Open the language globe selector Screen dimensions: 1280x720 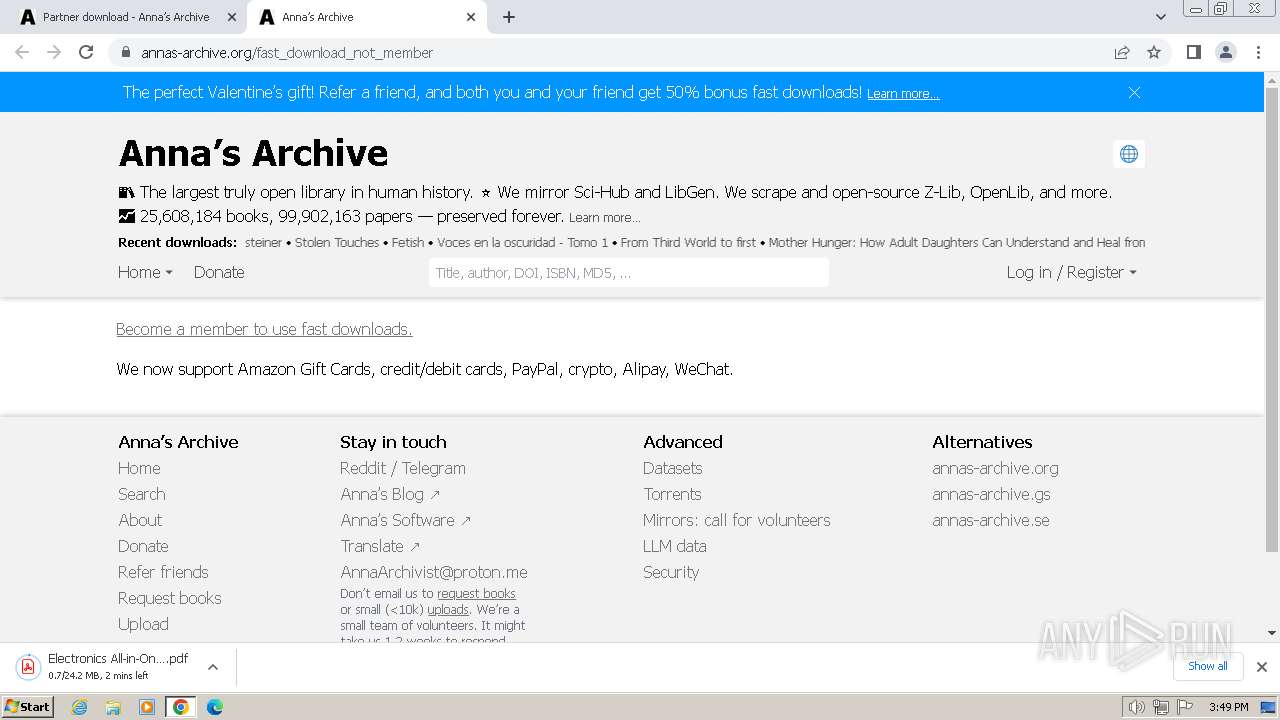[1129, 154]
